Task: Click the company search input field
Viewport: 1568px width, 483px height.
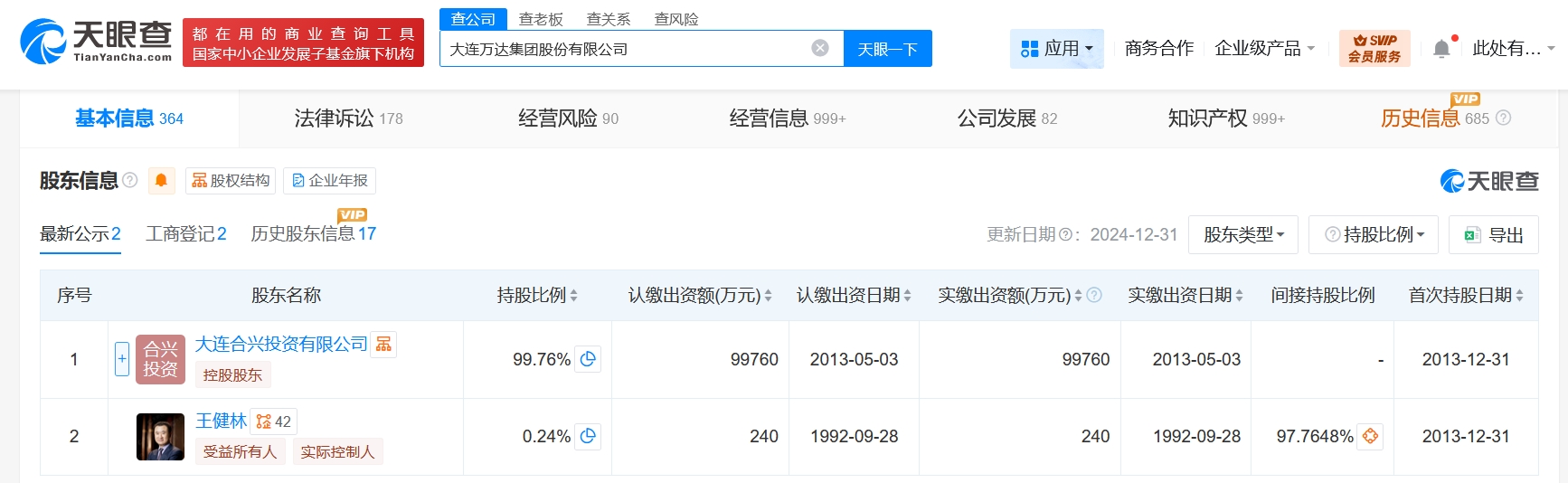Action: tap(624, 49)
